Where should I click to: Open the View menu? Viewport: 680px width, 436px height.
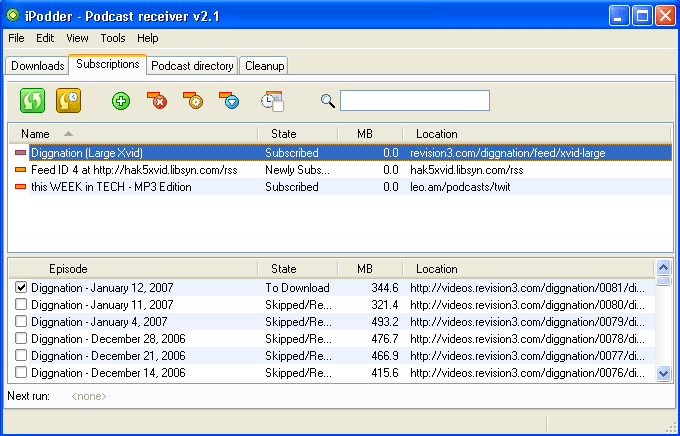click(77, 38)
